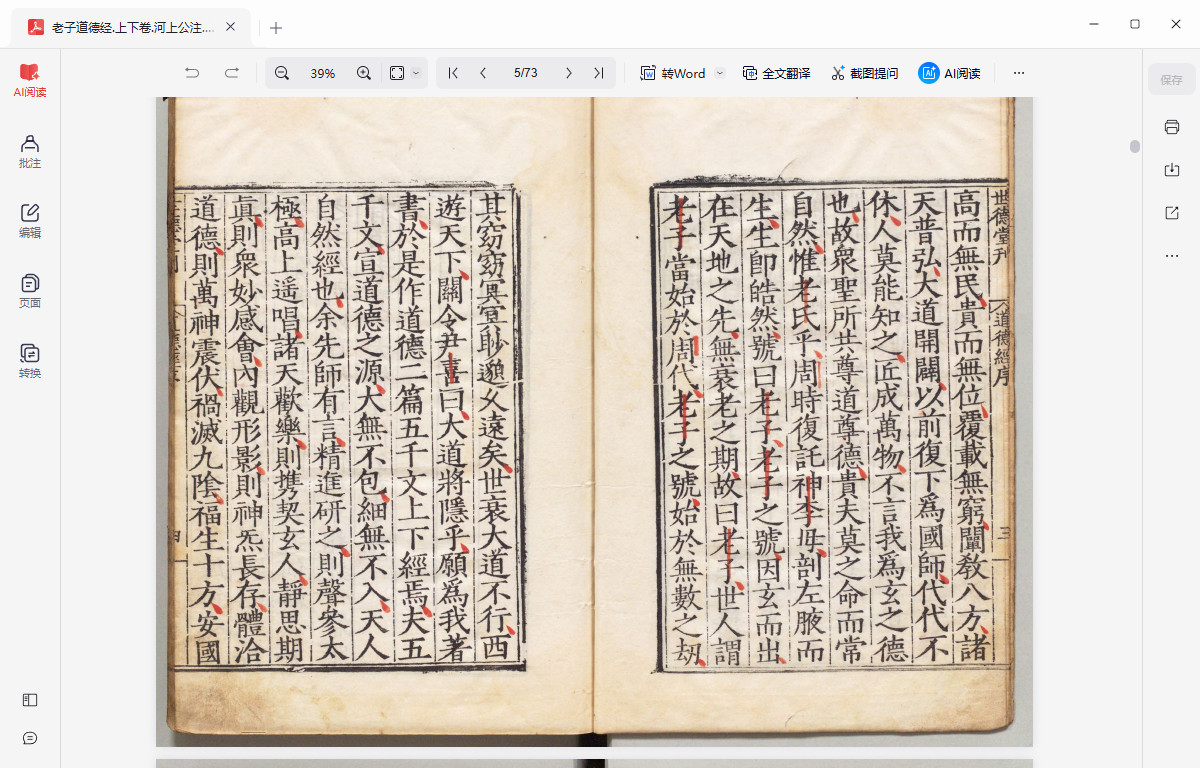Click the vertical scrollbar thumb
Viewport: 1200px width, 768px height.
1135,146
